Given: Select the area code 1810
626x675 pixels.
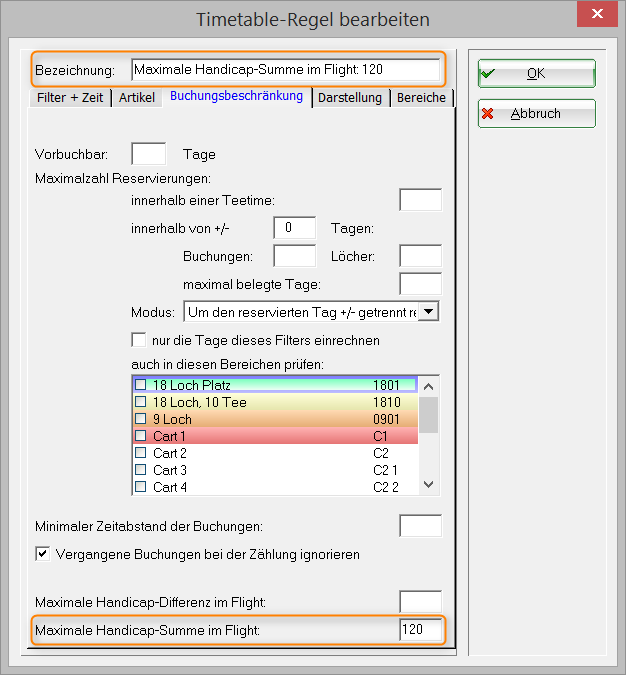Looking at the screenshot, I should [387, 402].
